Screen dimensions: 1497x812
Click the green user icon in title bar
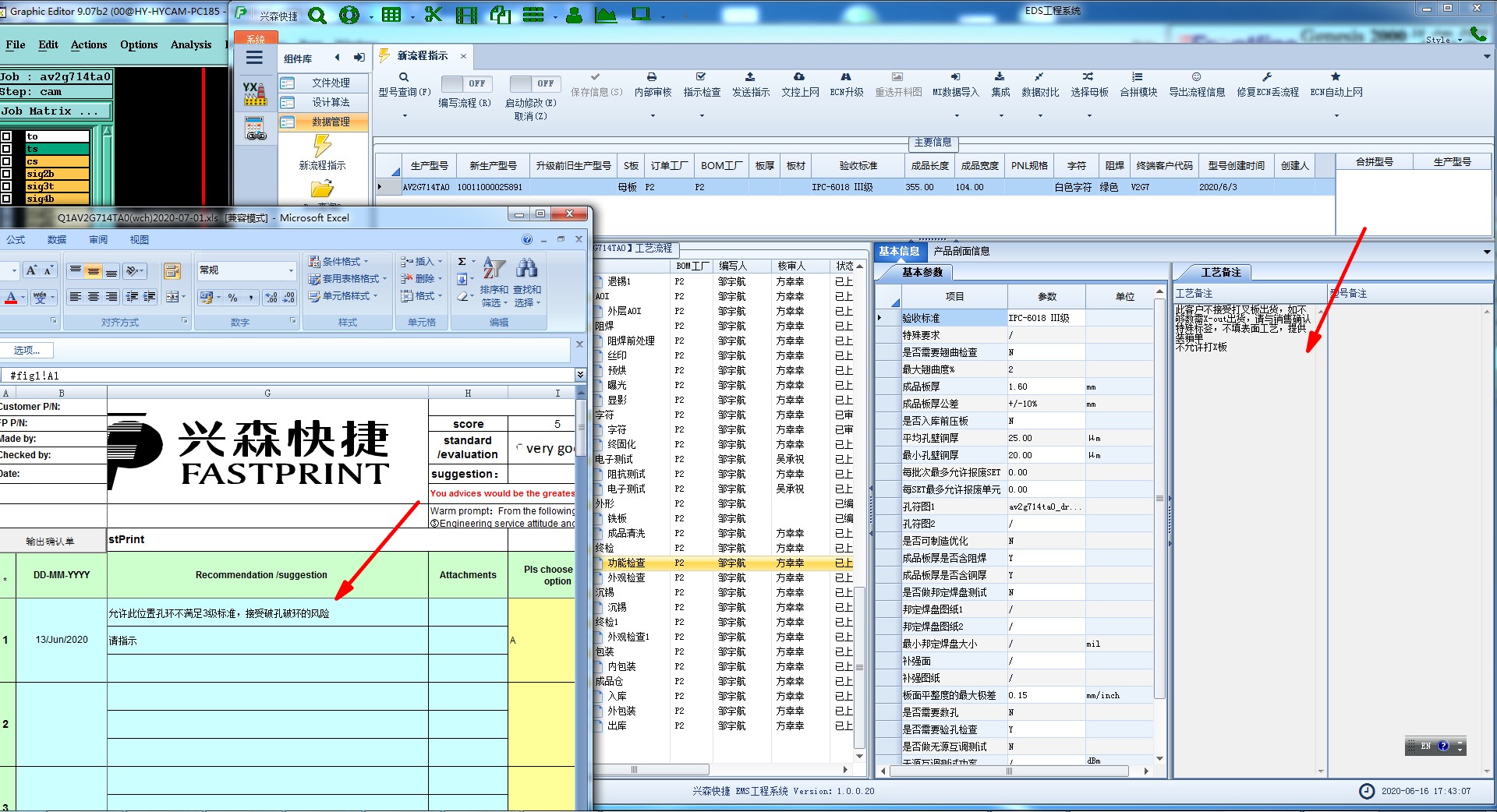click(x=575, y=15)
